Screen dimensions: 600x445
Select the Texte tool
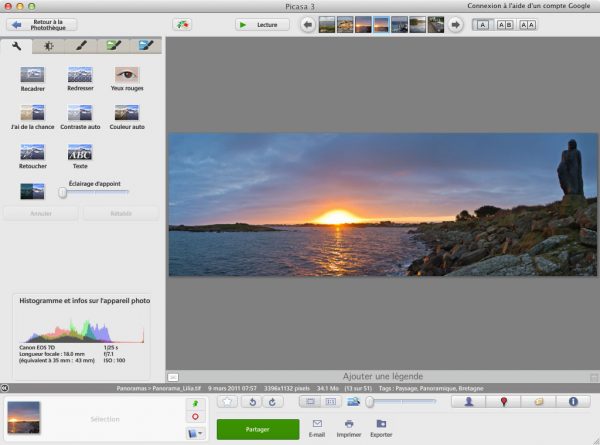tap(80, 152)
